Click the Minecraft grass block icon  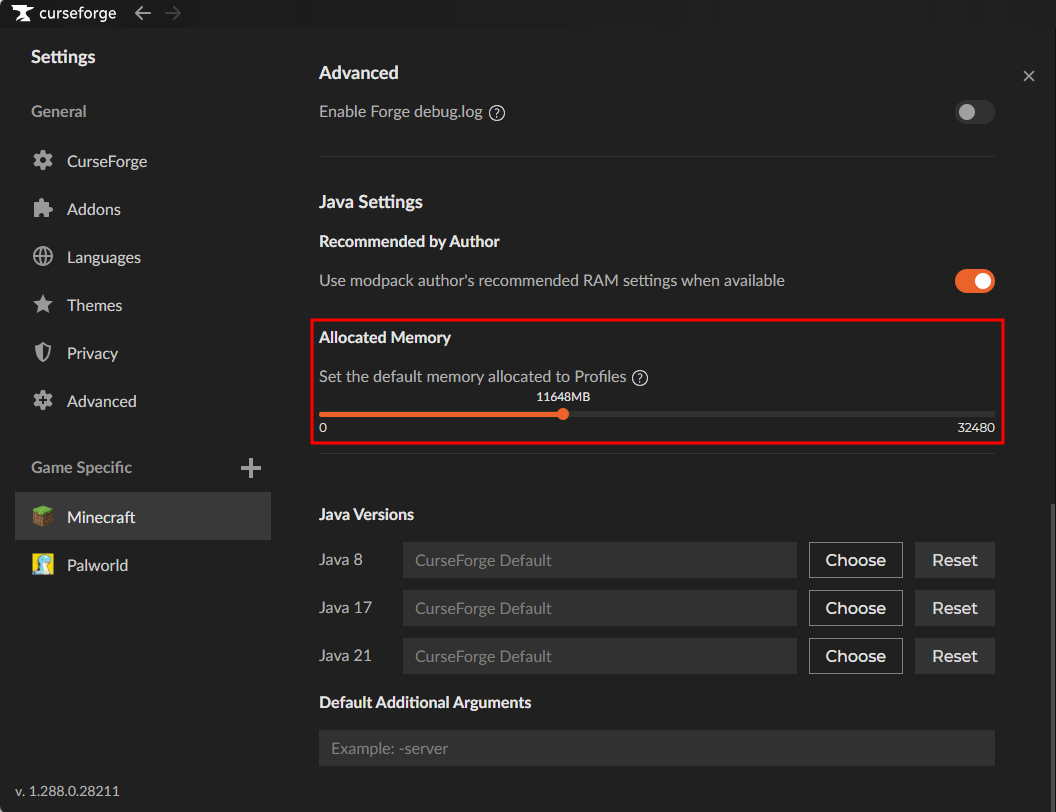point(43,516)
